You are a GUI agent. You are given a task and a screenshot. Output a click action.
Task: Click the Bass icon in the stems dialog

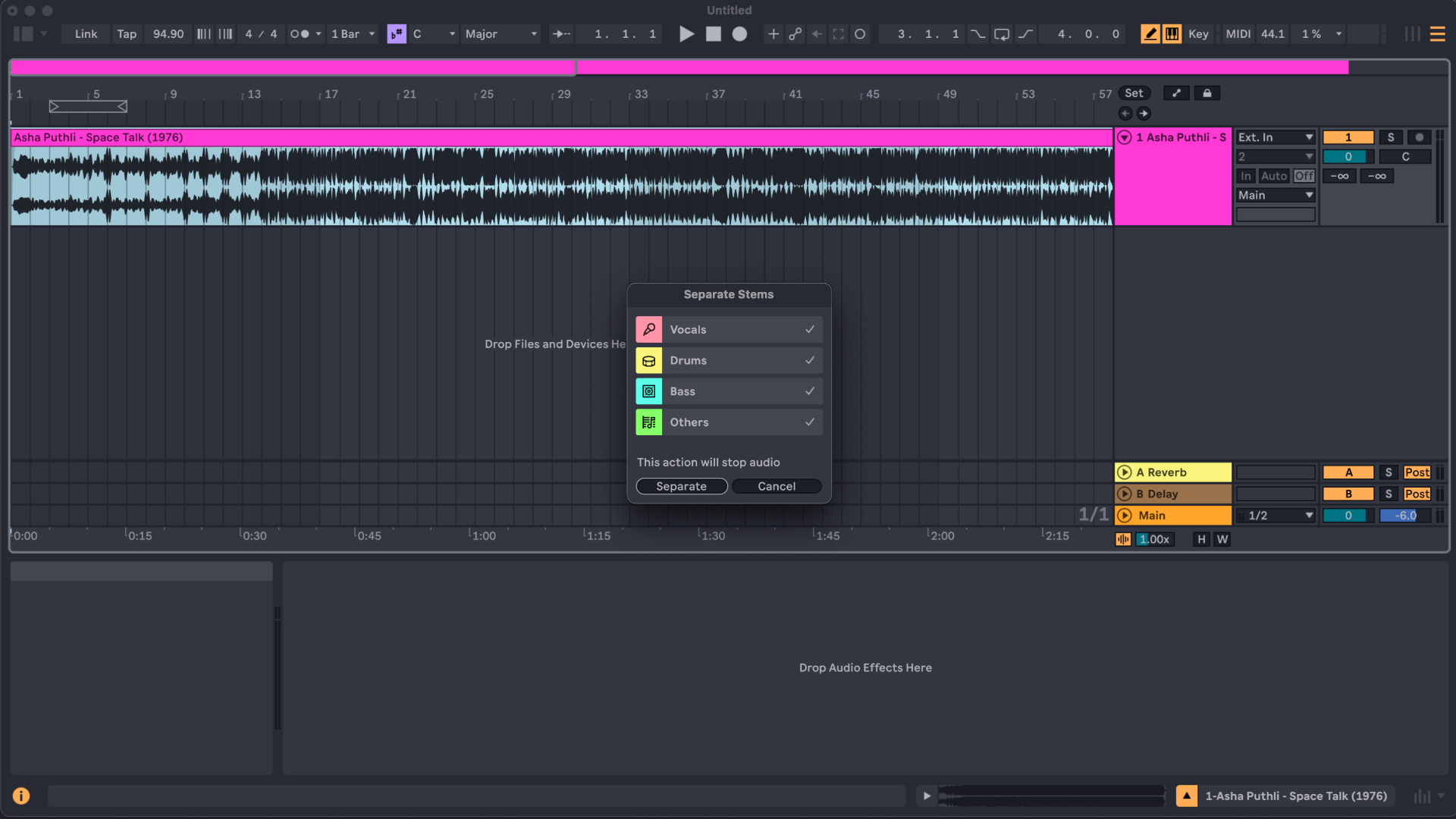pos(649,391)
